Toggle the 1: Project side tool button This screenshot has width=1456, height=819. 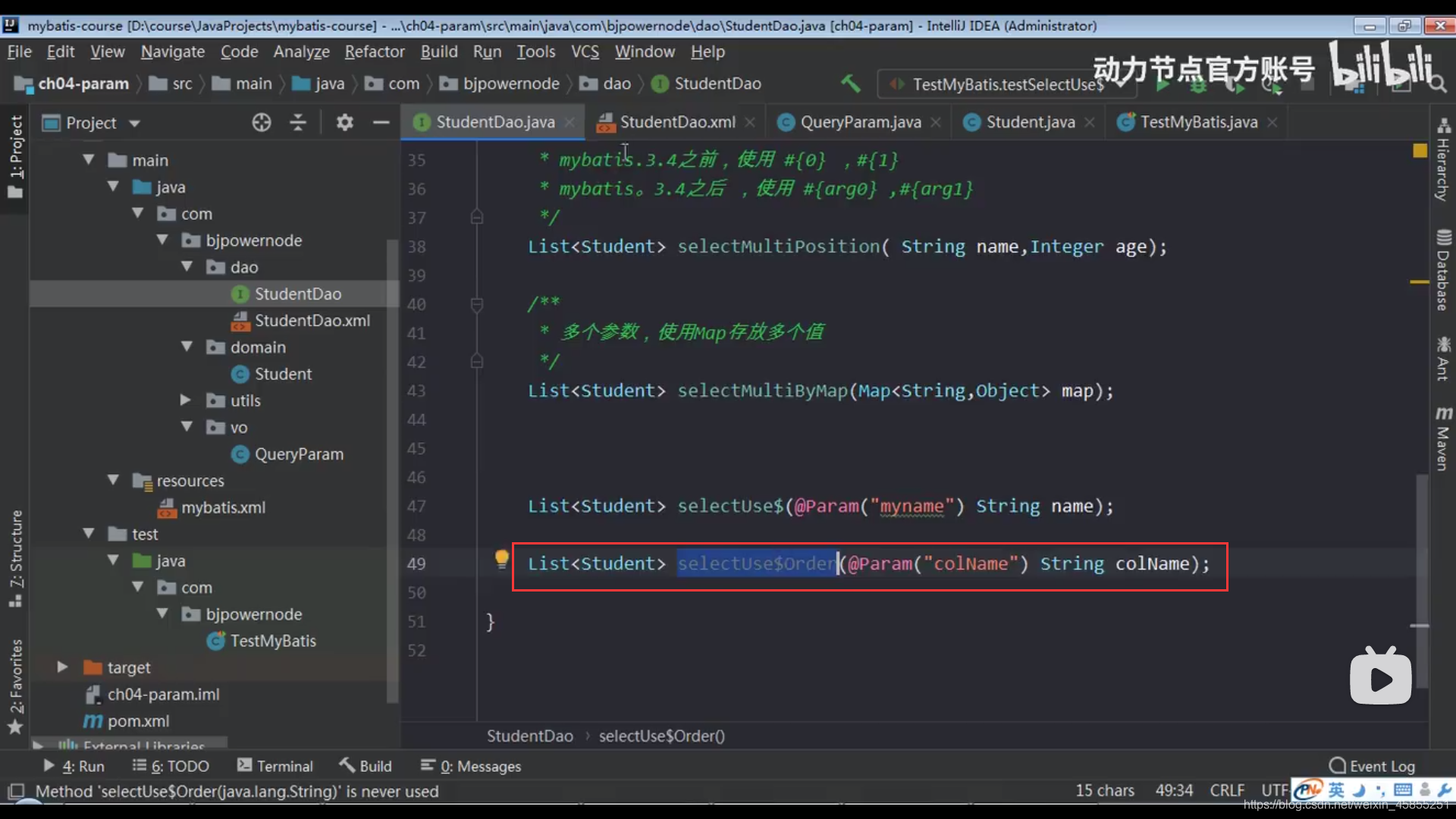(15, 156)
